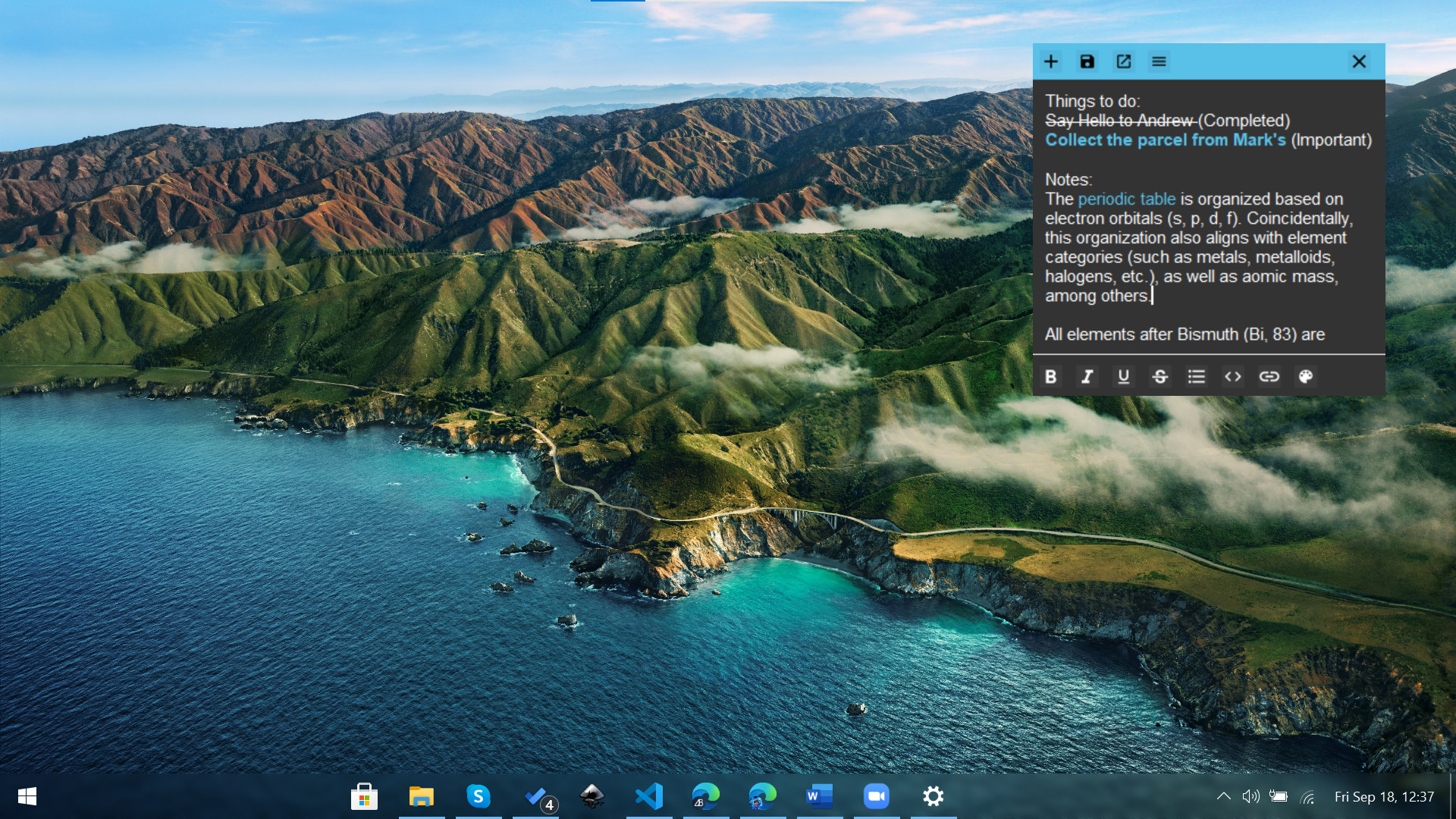
Task: Open the color palette picker
Action: click(x=1305, y=377)
